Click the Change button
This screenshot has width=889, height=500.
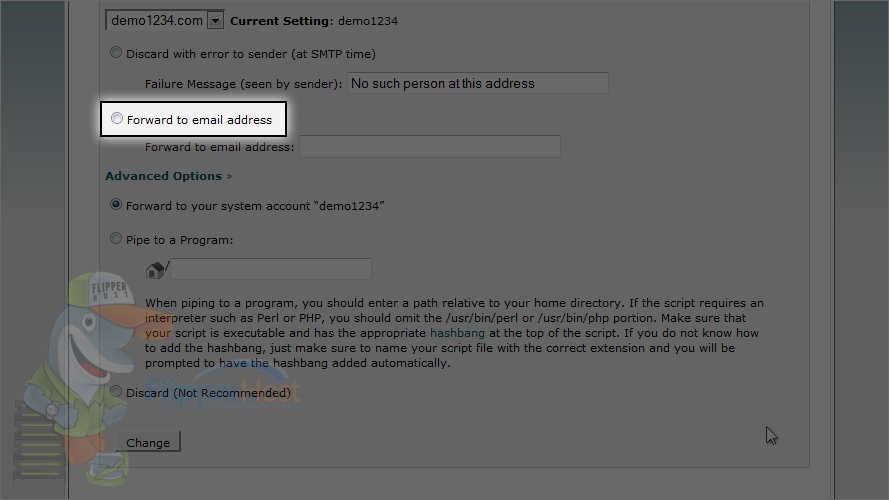coord(148,442)
